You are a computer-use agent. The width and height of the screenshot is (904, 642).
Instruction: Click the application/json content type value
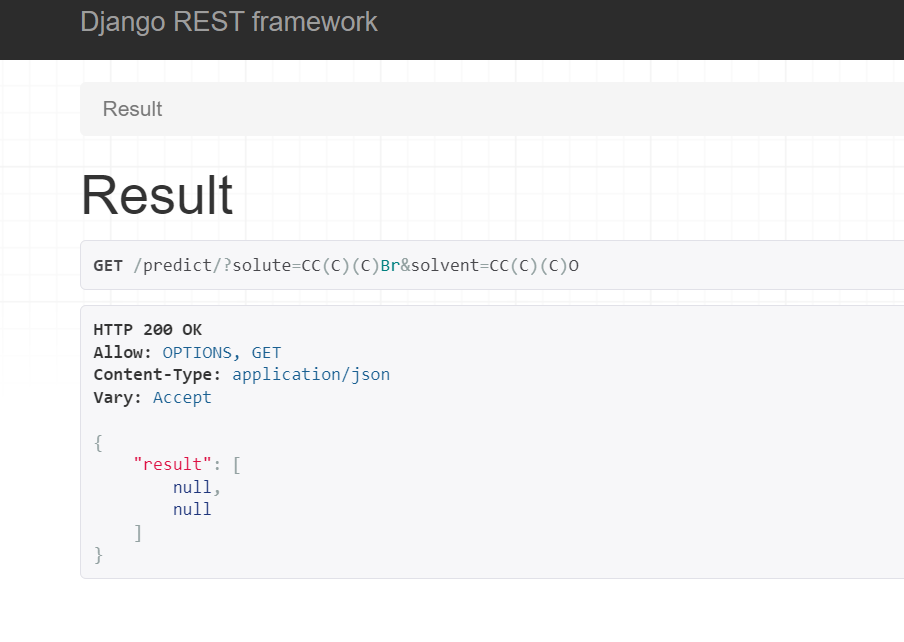pos(311,374)
